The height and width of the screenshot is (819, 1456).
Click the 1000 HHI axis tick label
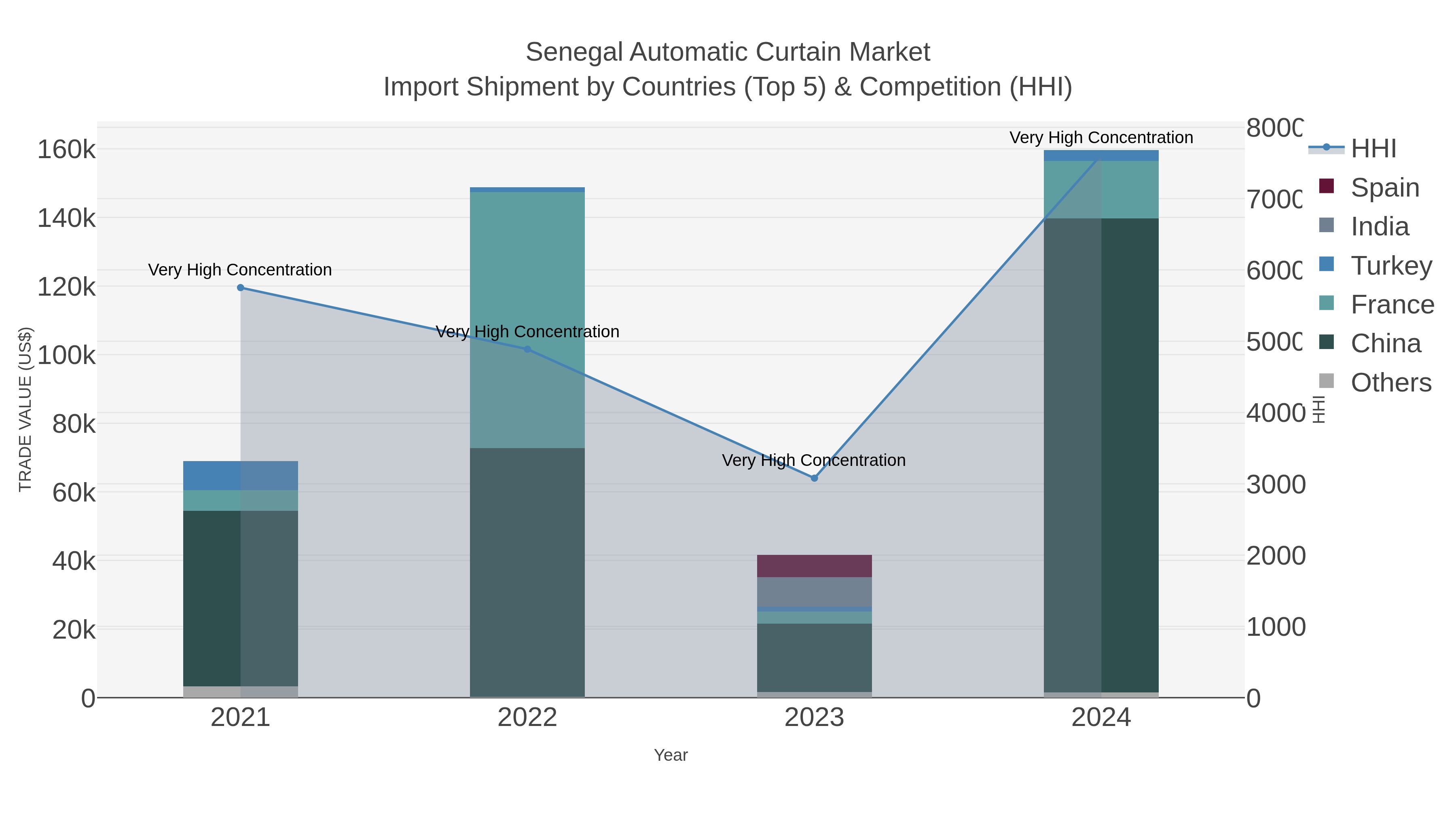1276,627
